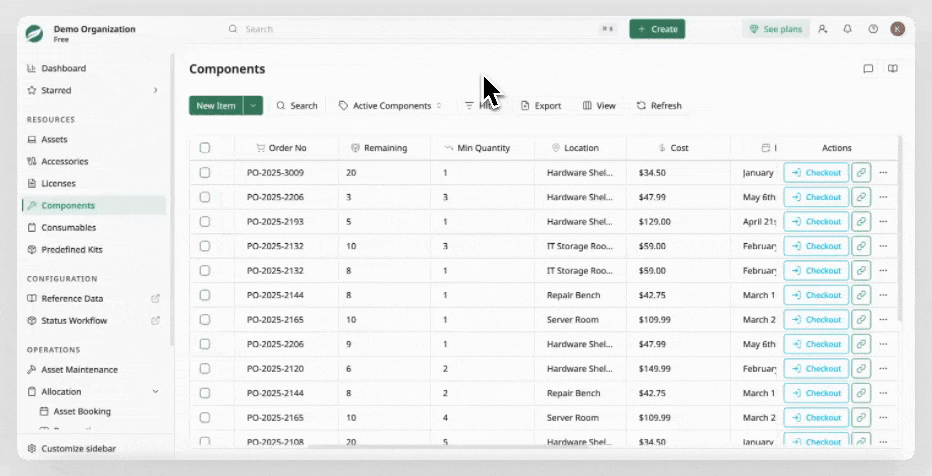Focus the top Search input field
The image size is (932, 476).
click(422, 29)
